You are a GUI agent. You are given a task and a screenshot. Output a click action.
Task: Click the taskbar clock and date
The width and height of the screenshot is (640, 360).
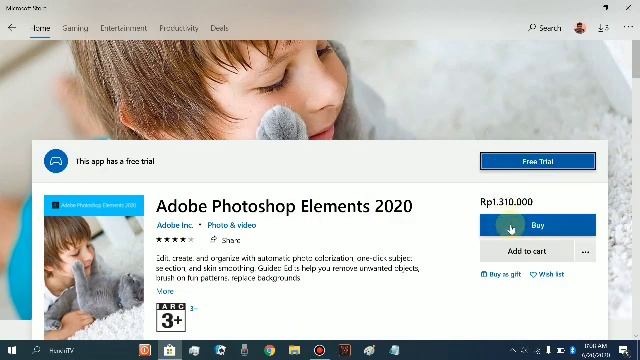pos(596,350)
